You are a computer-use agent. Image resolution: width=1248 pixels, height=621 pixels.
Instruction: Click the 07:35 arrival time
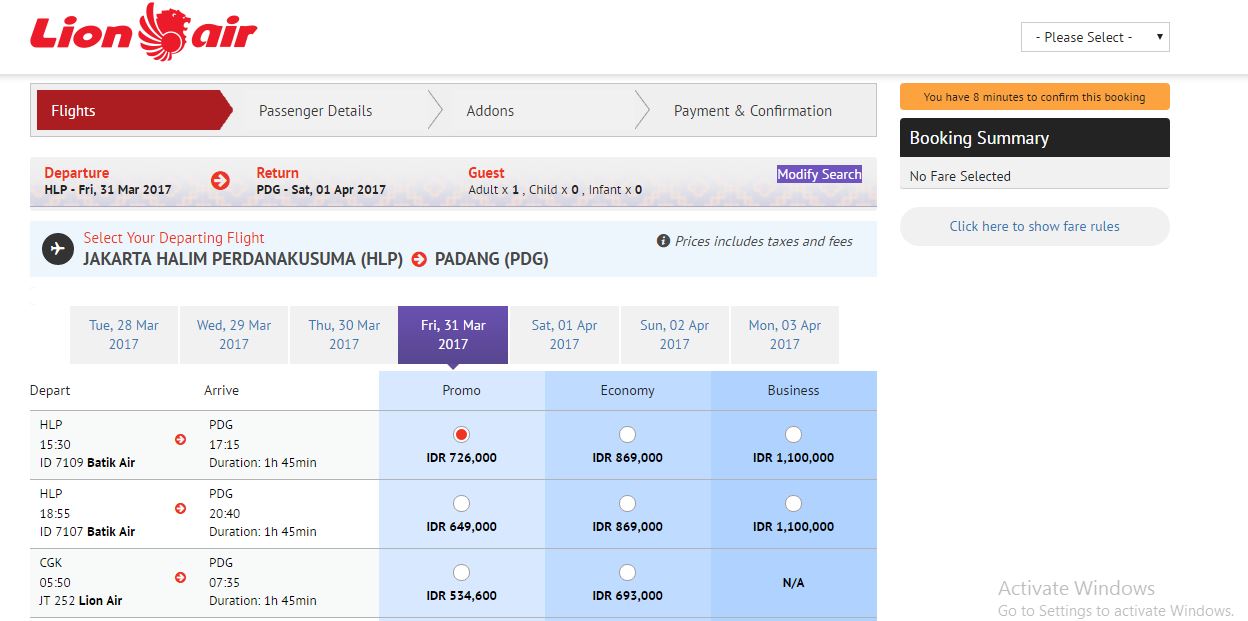pos(224,583)
